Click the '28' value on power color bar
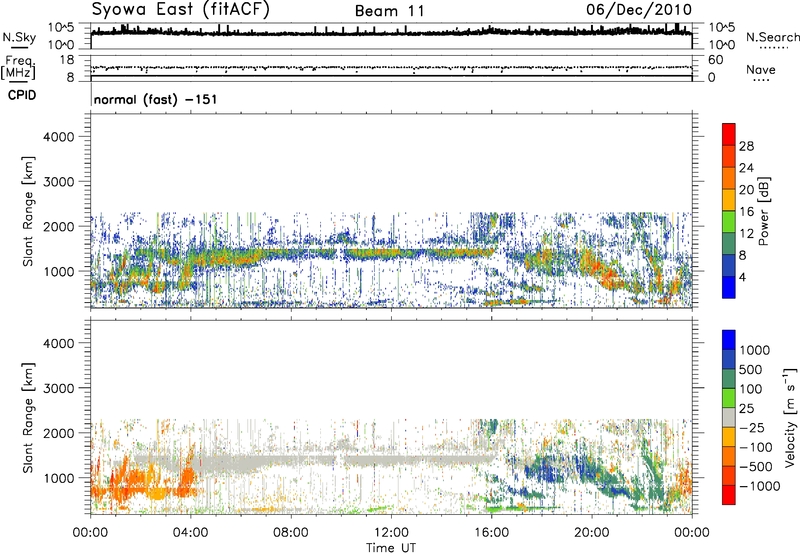The image size is (800, 554). 746,146
